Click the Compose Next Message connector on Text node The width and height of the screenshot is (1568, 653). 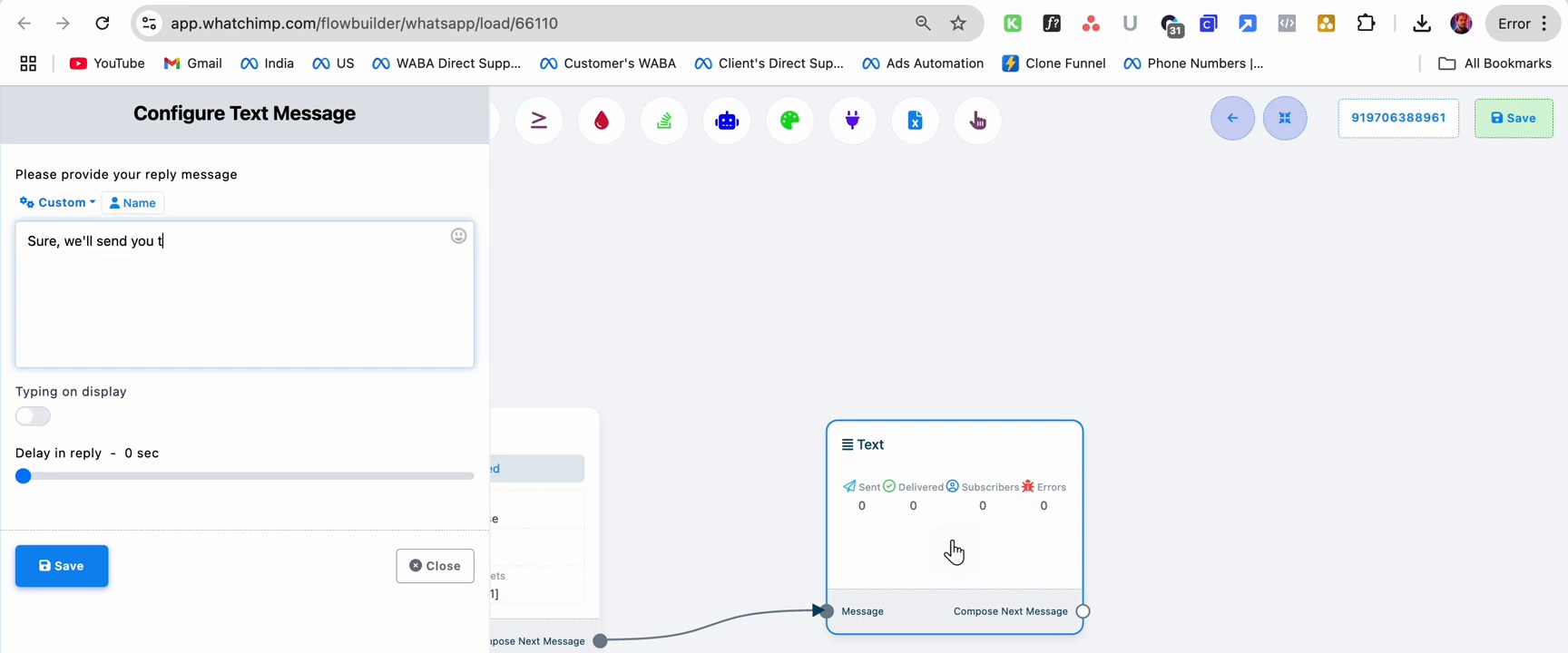(1083, 611)
